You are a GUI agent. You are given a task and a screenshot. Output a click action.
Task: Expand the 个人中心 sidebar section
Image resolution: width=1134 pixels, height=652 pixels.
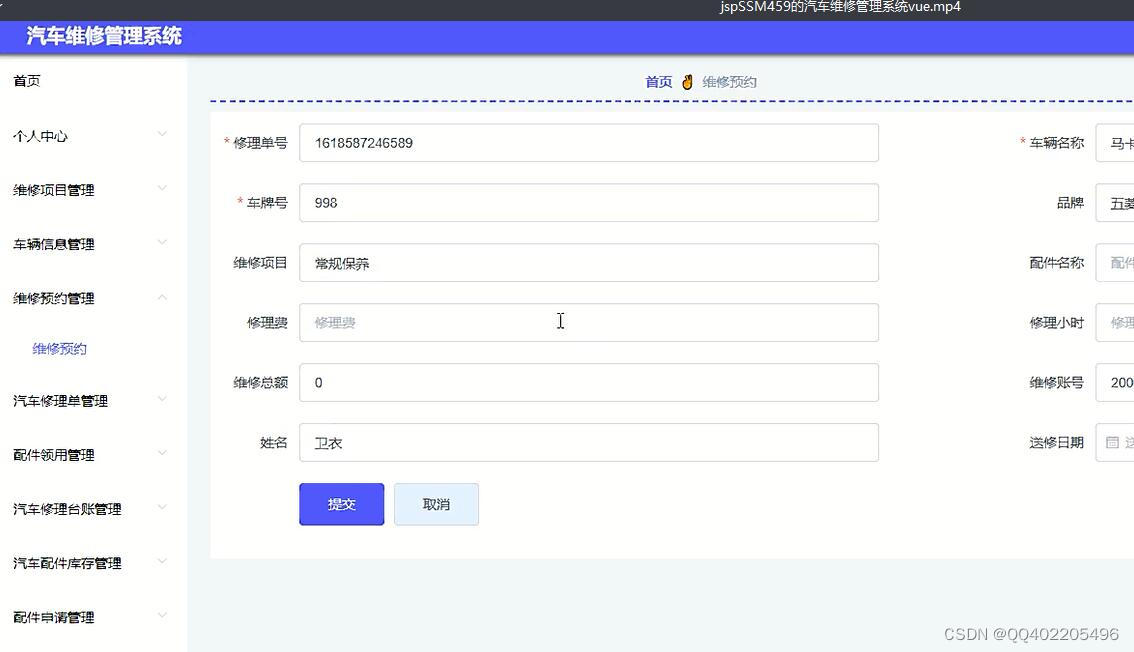tap(90, 135)
